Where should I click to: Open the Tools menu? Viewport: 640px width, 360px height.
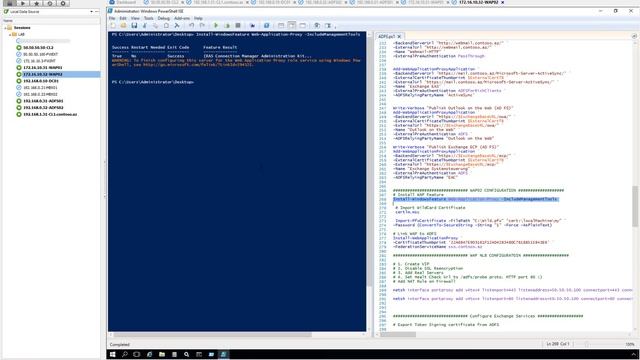(149, 18)
